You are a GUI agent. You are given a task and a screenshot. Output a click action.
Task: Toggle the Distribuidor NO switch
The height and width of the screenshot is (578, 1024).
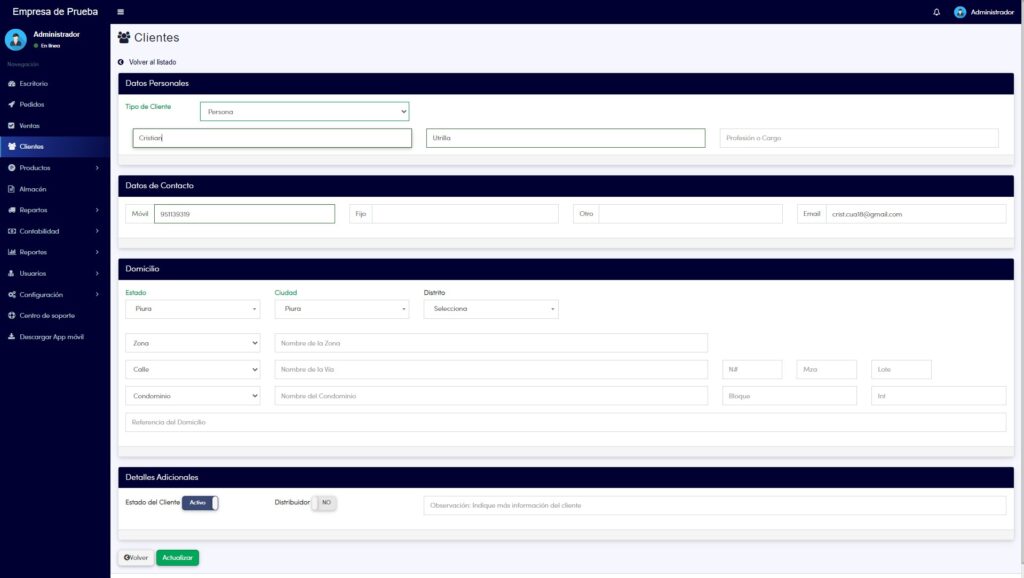coord(323,503)
